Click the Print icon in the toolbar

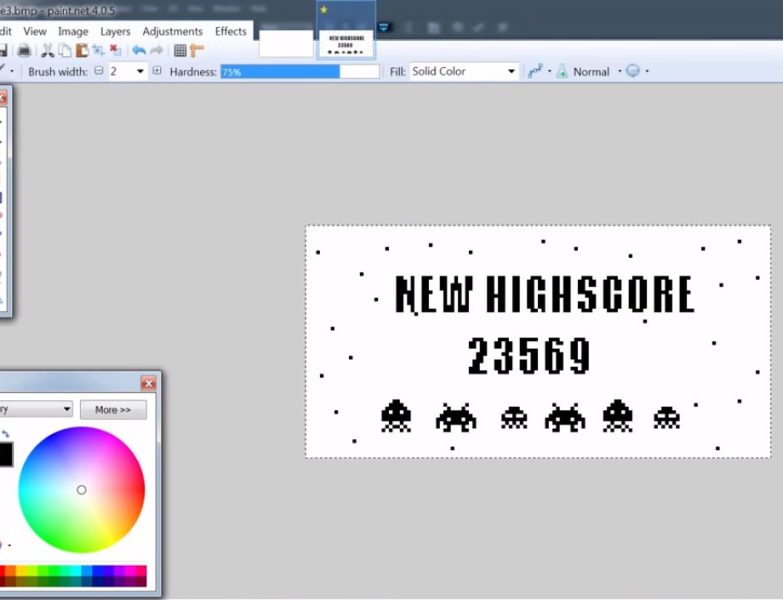coord(23,50)
